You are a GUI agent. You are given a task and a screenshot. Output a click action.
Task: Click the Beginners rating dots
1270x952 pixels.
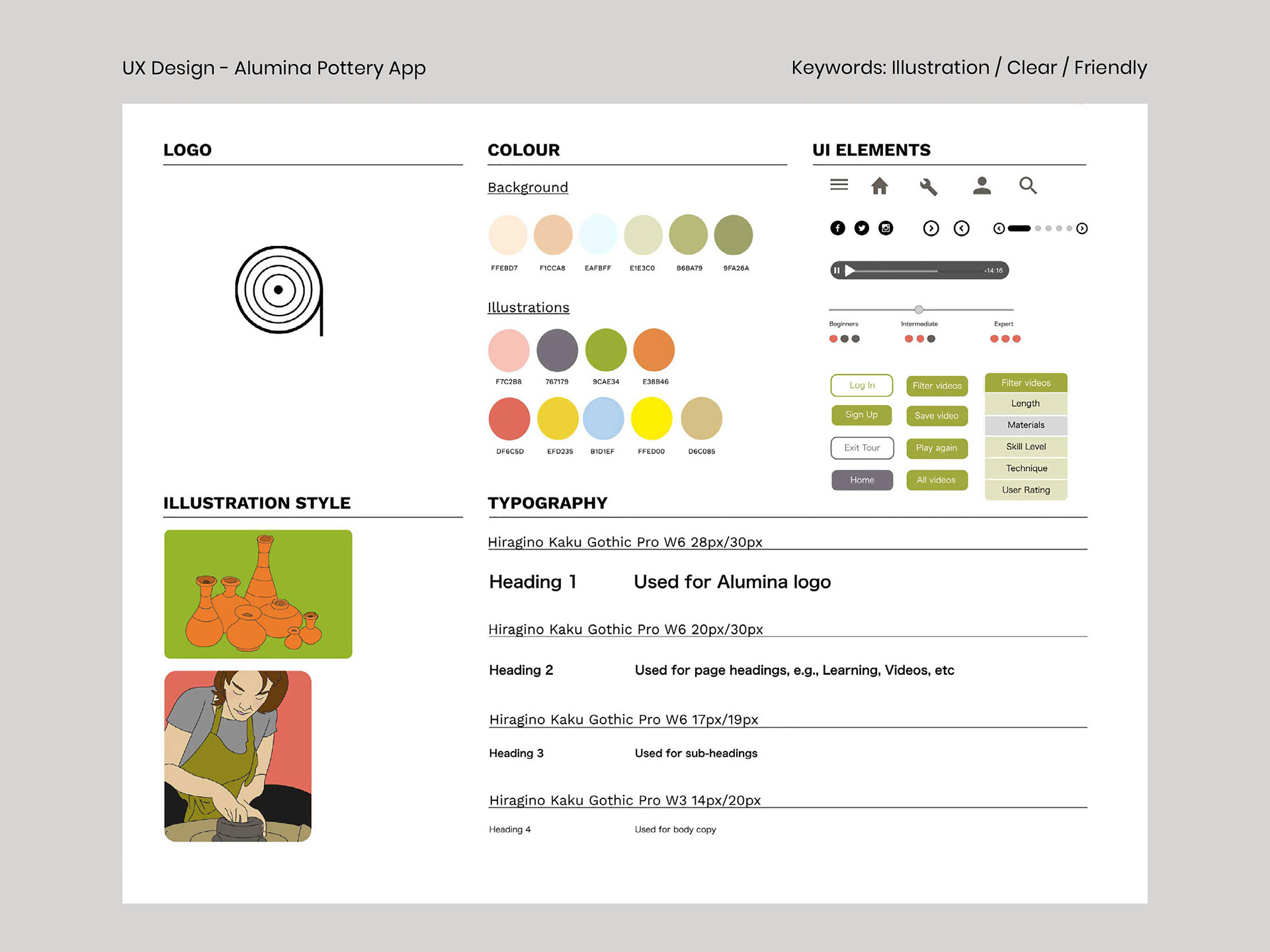[844, 339]
